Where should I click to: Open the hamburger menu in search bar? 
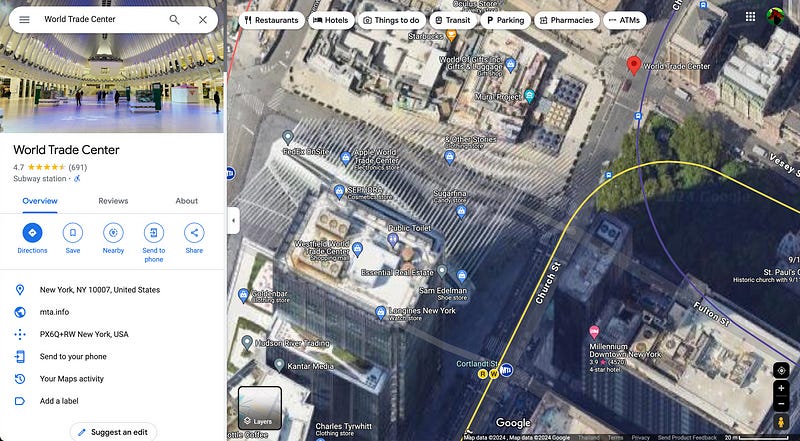[x=24, y=20]
